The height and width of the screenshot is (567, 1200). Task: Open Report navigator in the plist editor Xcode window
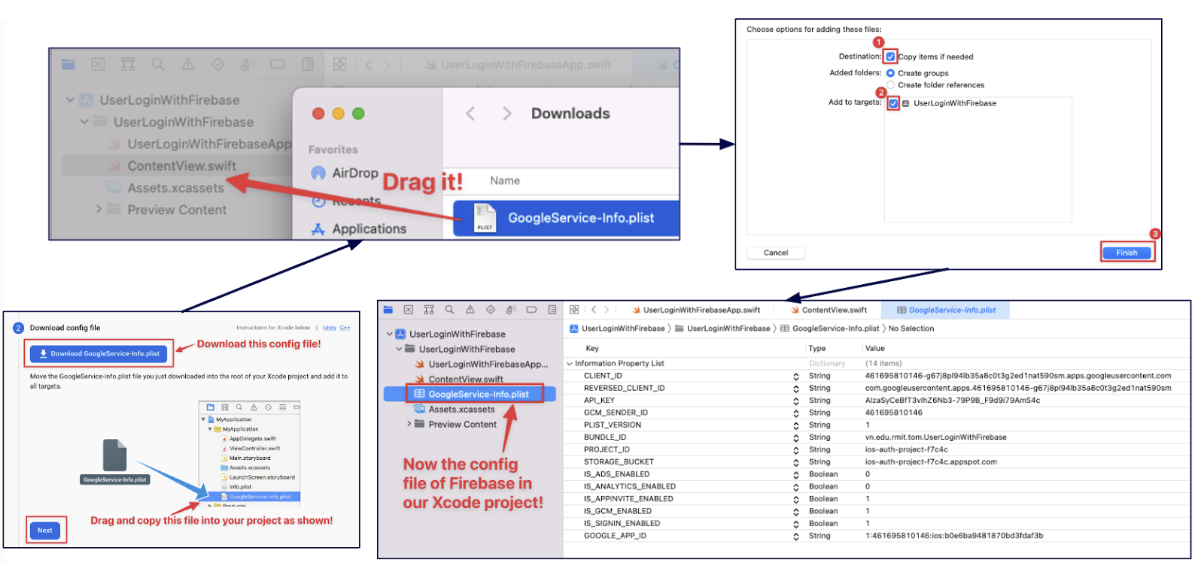[552, 310]
